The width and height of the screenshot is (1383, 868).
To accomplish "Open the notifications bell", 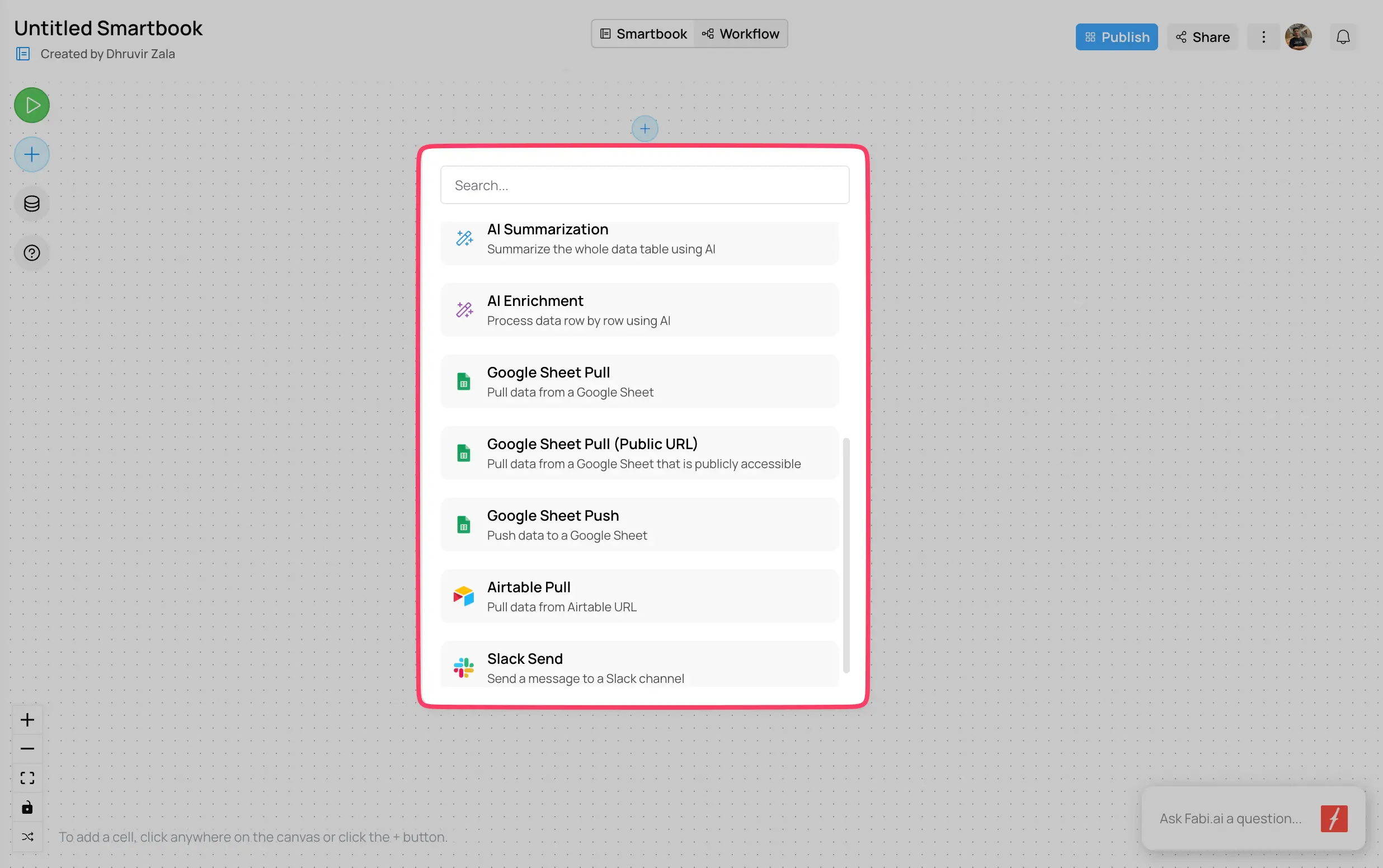I will click(x=1343, y=37).
